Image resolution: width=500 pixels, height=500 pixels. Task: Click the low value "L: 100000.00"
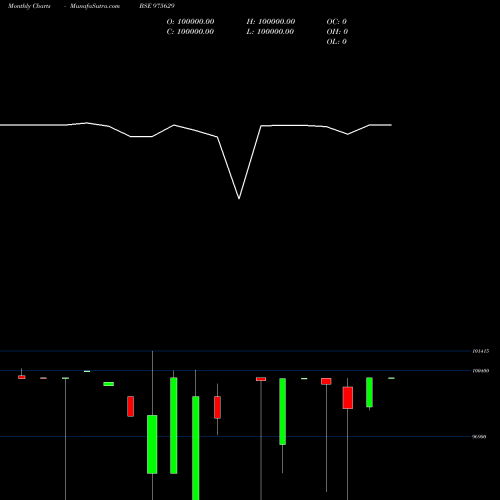tap(270, 32)
